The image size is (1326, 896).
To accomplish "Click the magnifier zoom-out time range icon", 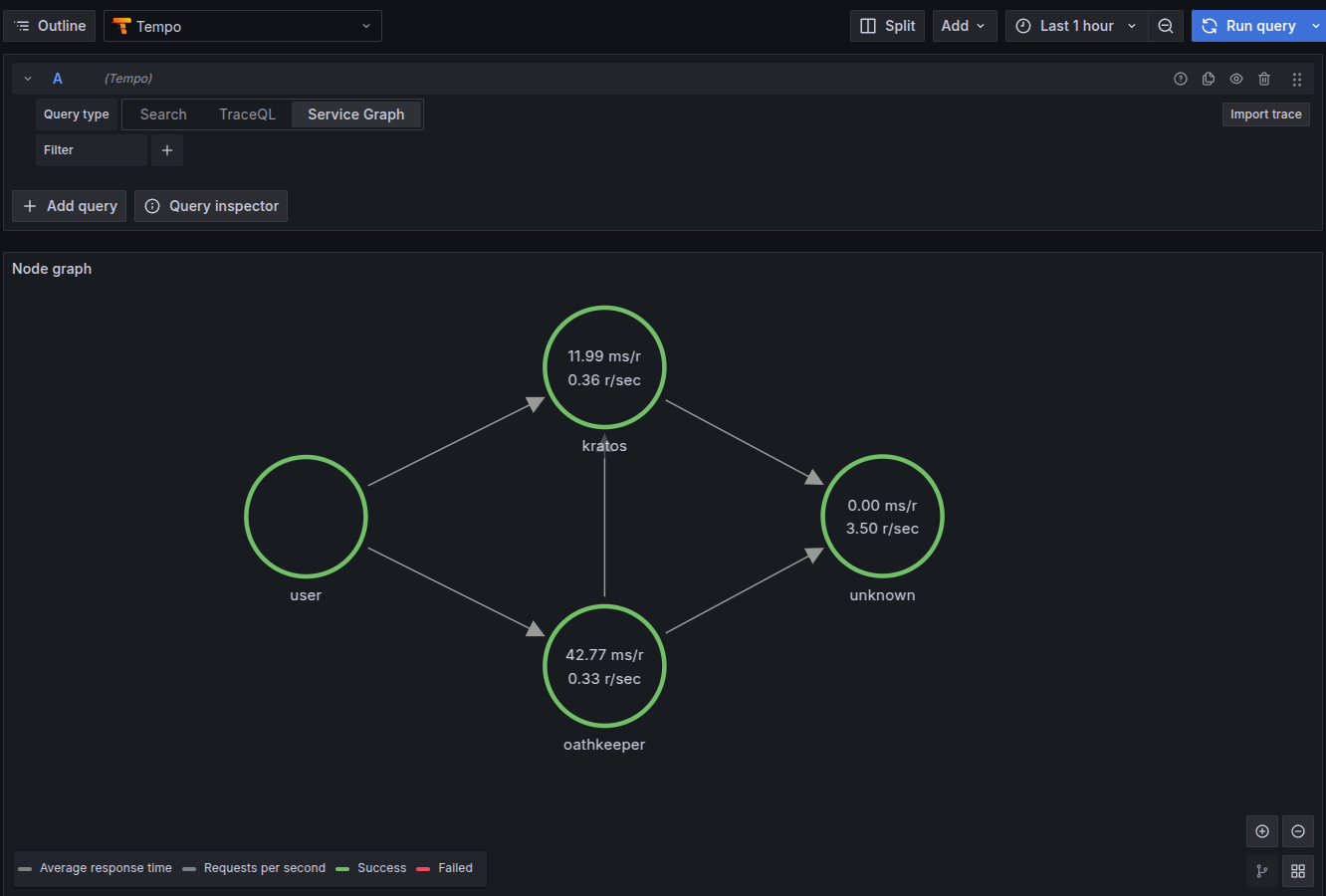I will (1166, 26).
